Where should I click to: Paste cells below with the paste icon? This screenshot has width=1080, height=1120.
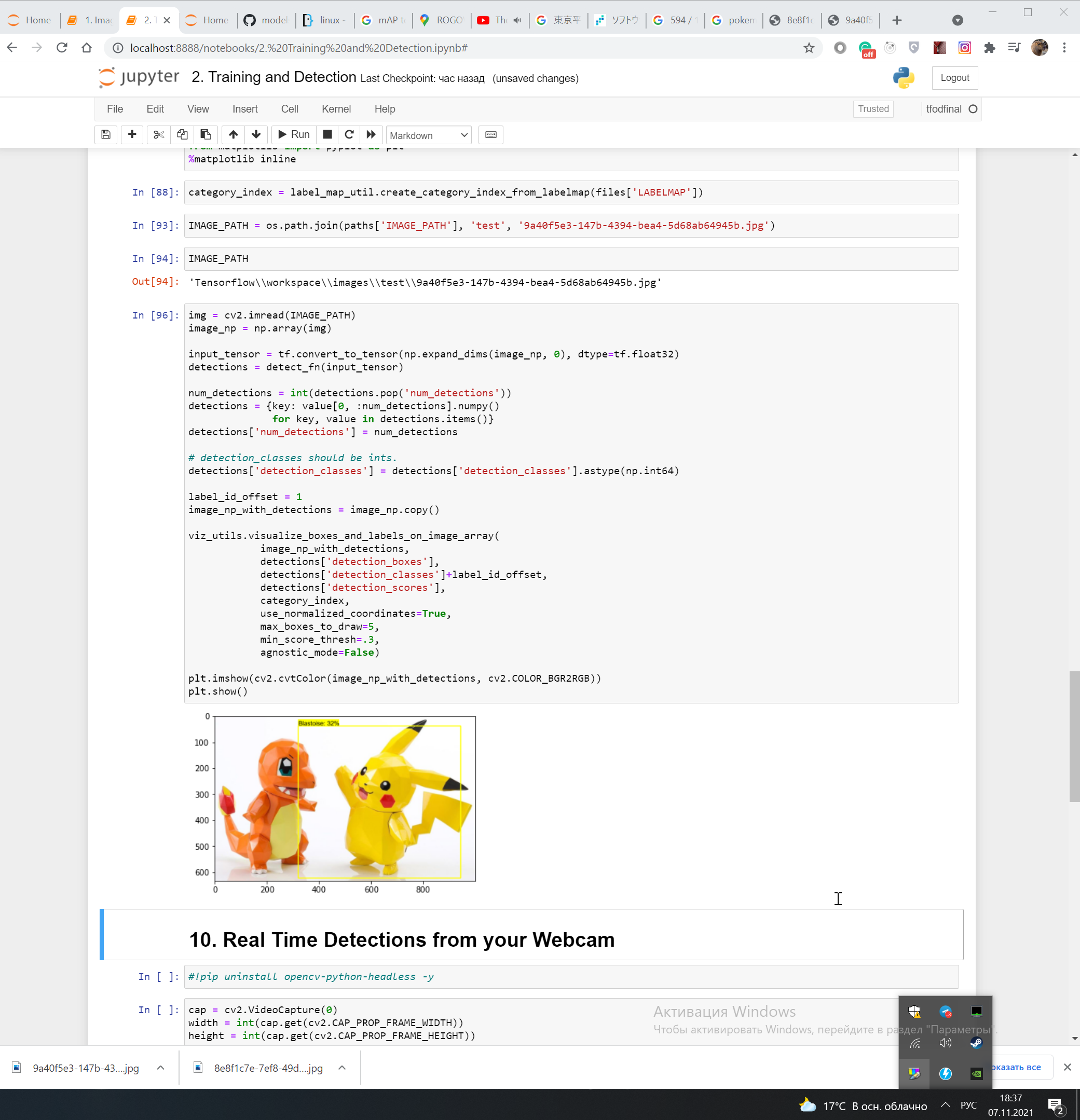click(206, 135)
